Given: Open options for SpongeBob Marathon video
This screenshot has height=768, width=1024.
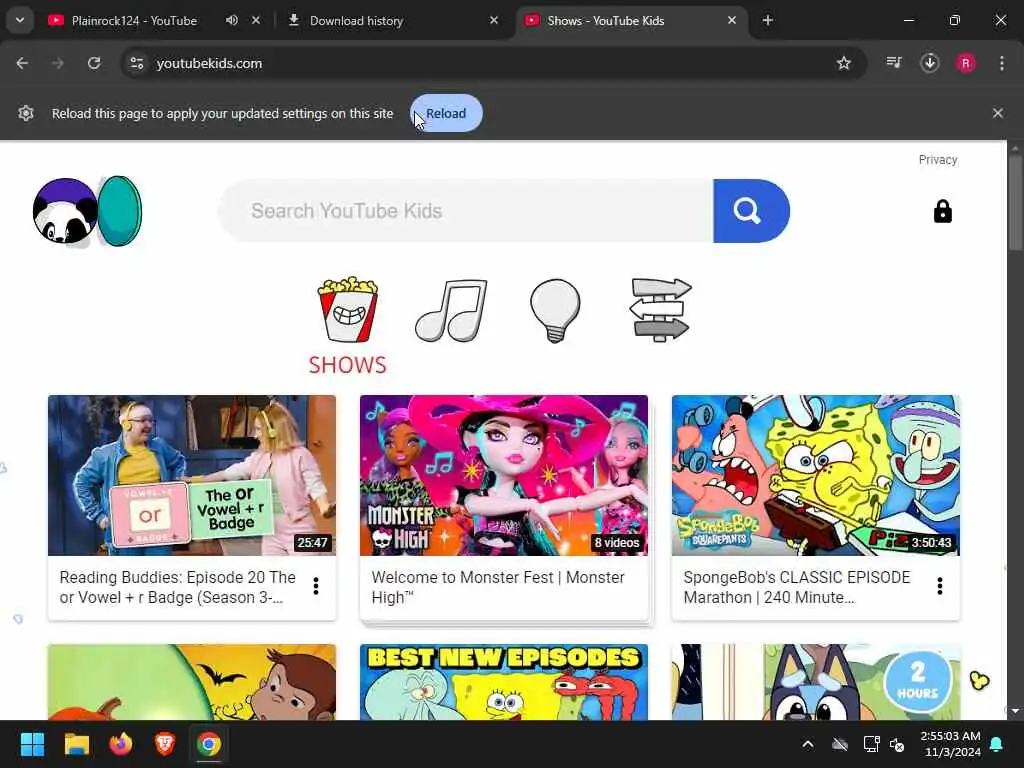Looking at the screenshot, I should point(940,586).
